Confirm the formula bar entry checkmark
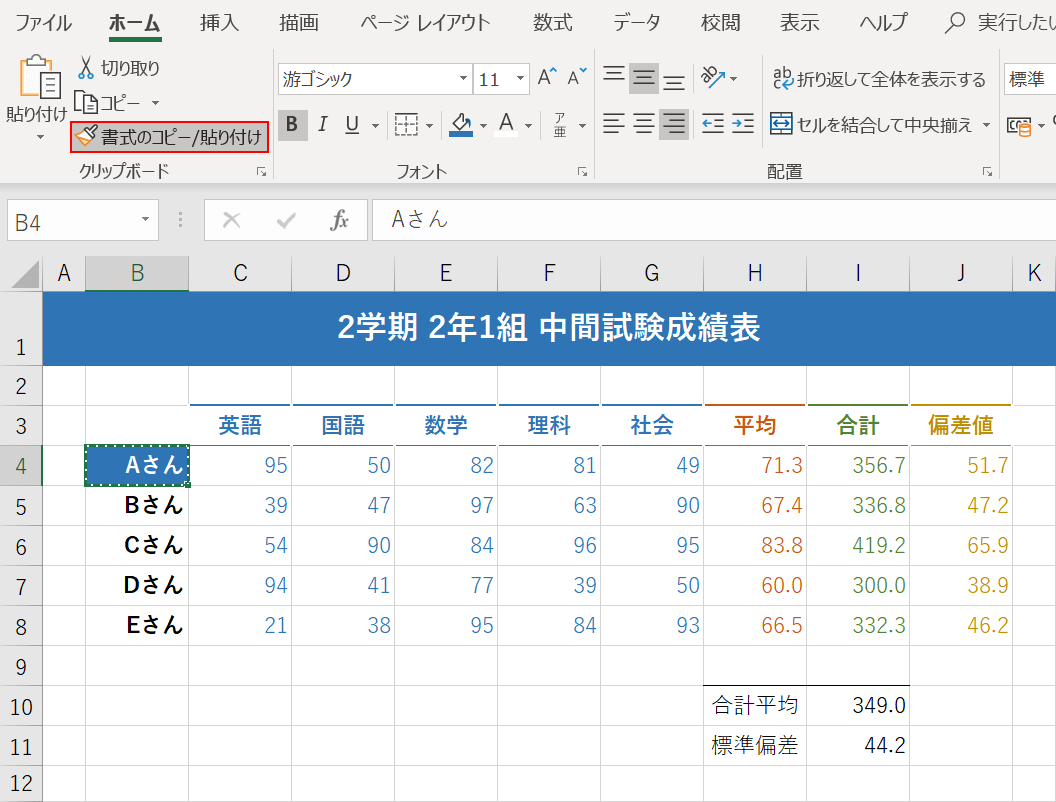This screenshot has height=802, width=1056. 286,220
